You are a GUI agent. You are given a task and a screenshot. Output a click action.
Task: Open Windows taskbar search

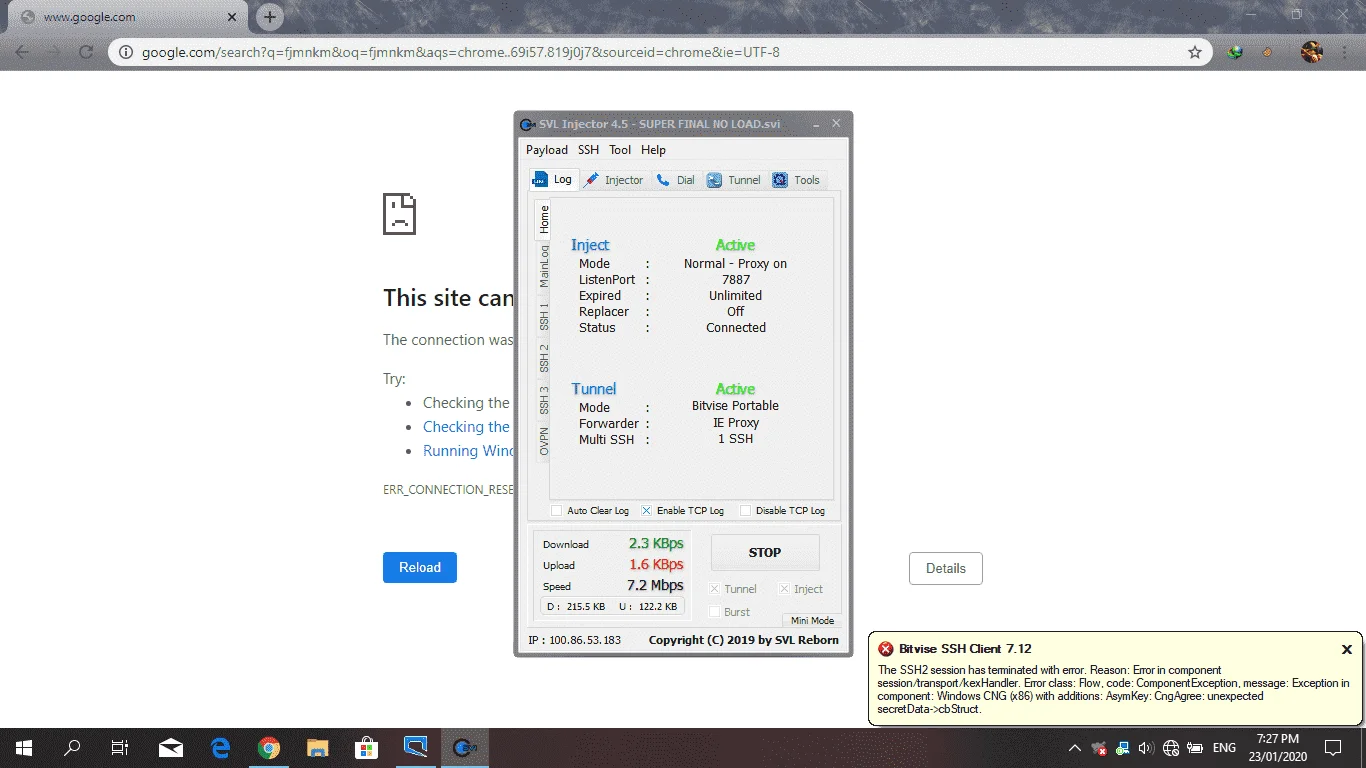[x=72, y=747]
